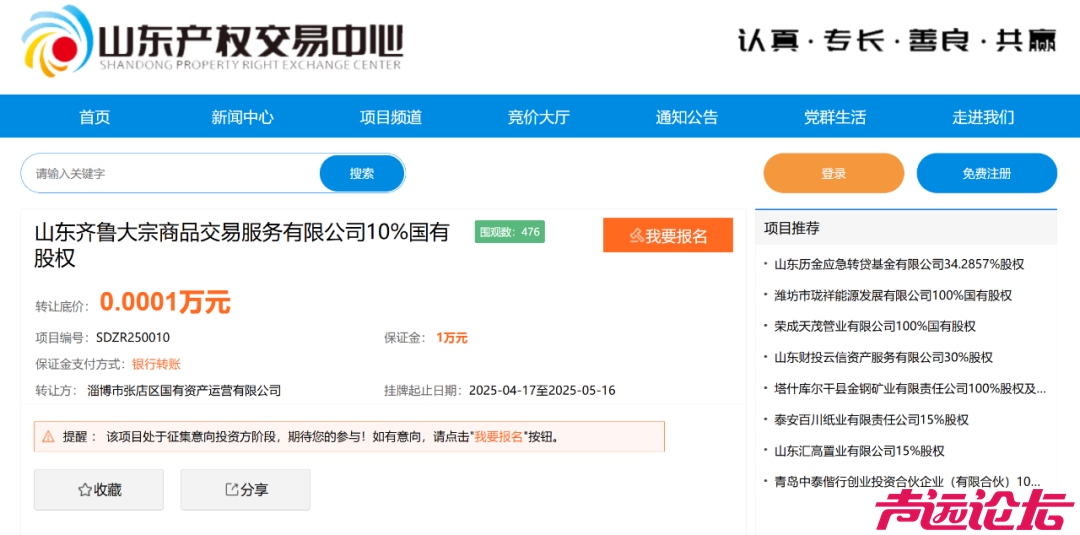Open the 新闻中心 menu item
The height and width of the screenshot is (535, 1080).
pos(242,117)
